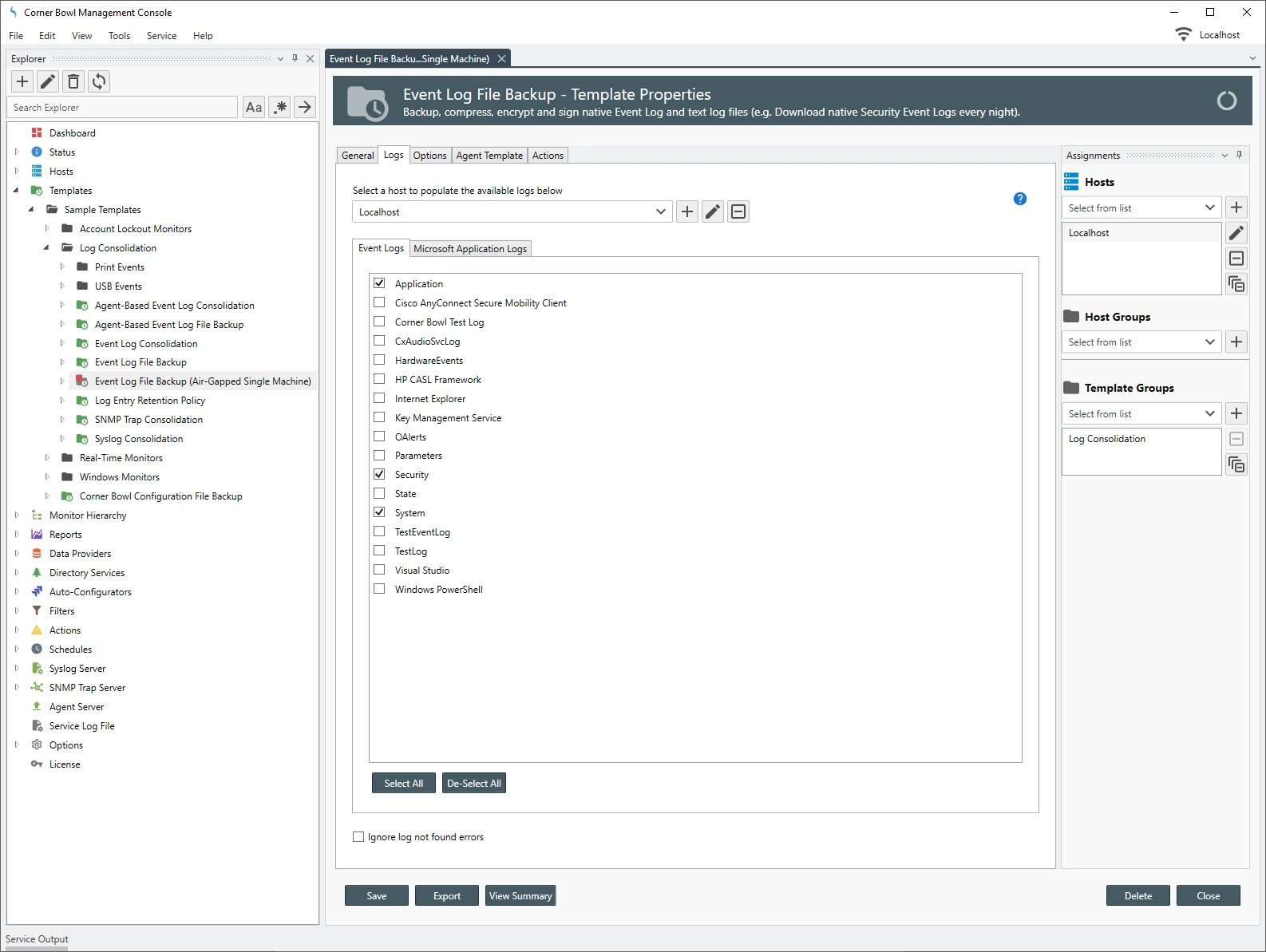Click the copy icon under Template Groups
Screen dimensions: 1266x952
click(1236, 464)
